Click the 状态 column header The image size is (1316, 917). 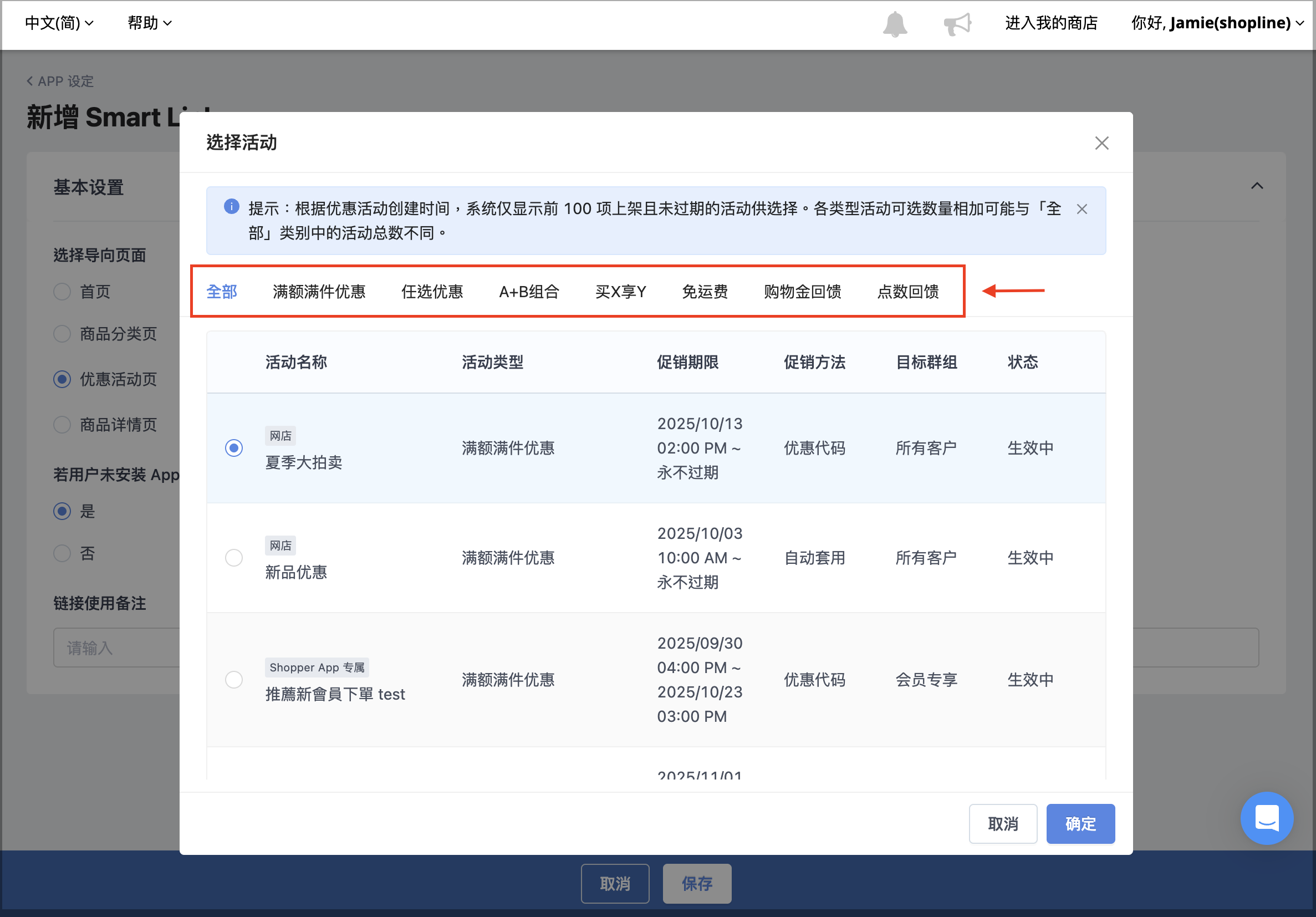pos(1023,362)
